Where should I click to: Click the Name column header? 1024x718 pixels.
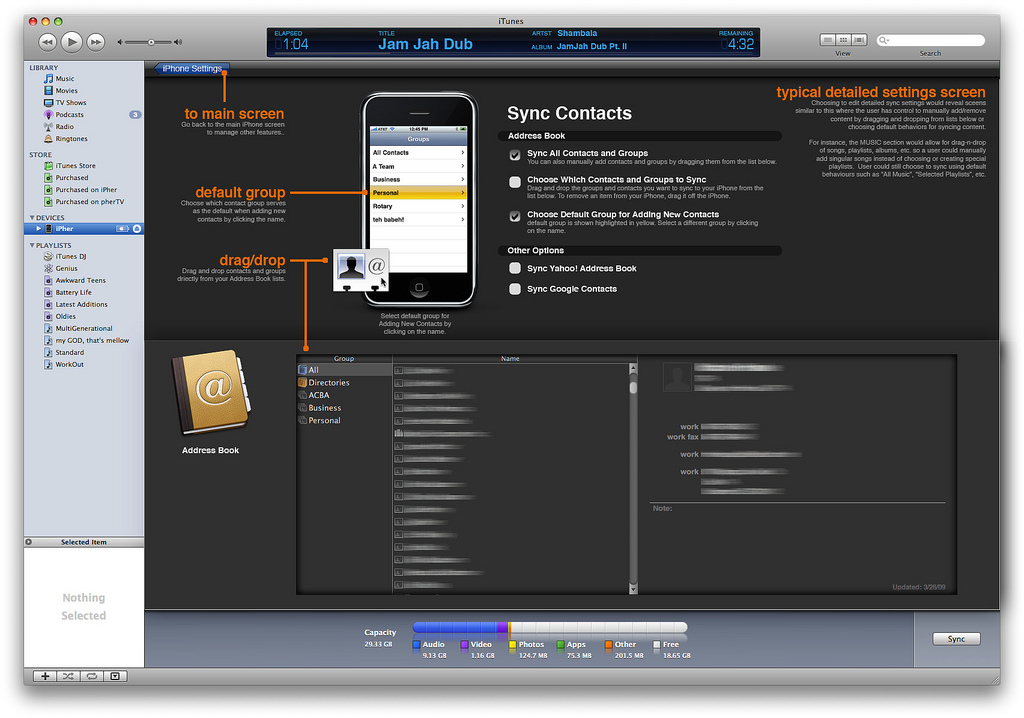pyautogui.click(x=510, y=359)
